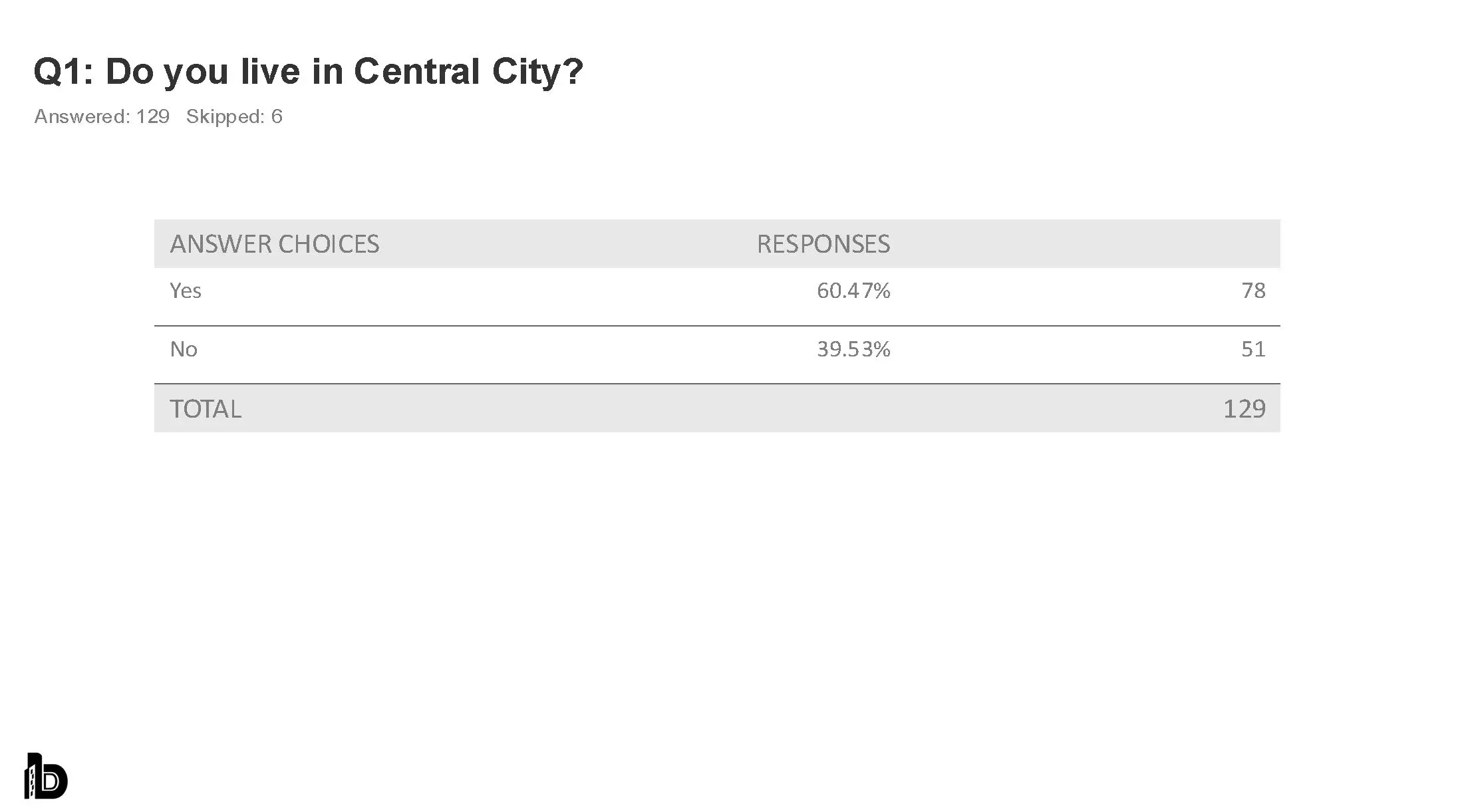Click the word 'live' in the title
The image size is (1470, 812).
pyautogui.click(x=270, y=71)
